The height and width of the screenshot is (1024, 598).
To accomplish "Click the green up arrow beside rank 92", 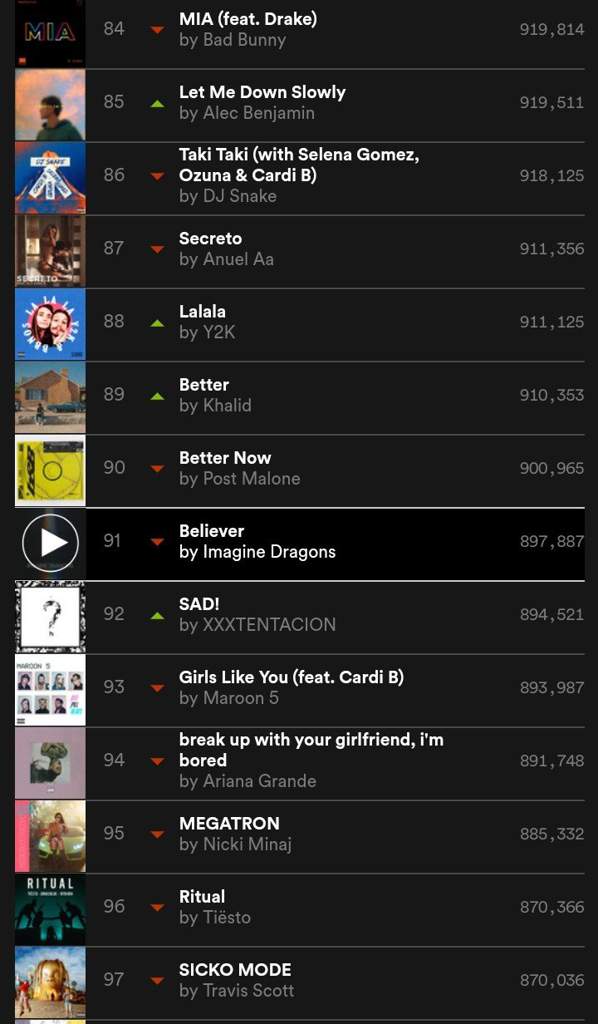I will coord(157,615).
